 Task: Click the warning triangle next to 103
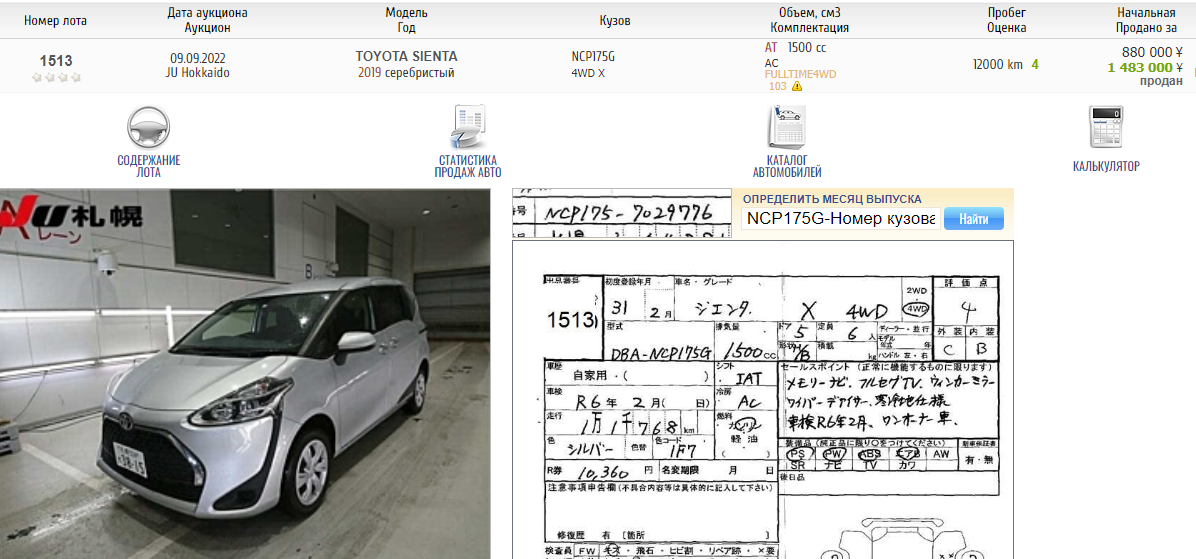[797, 86]
